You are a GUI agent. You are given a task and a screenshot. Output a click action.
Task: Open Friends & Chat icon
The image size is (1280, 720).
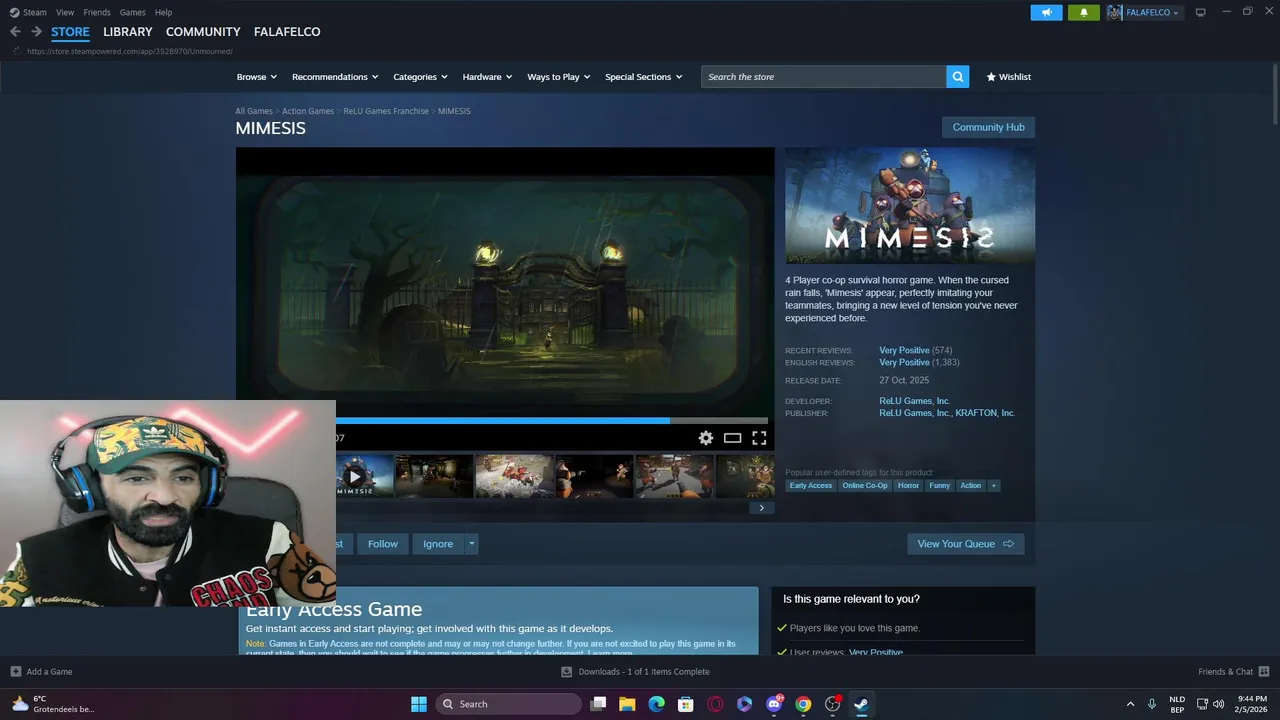tap(1263, 672)
